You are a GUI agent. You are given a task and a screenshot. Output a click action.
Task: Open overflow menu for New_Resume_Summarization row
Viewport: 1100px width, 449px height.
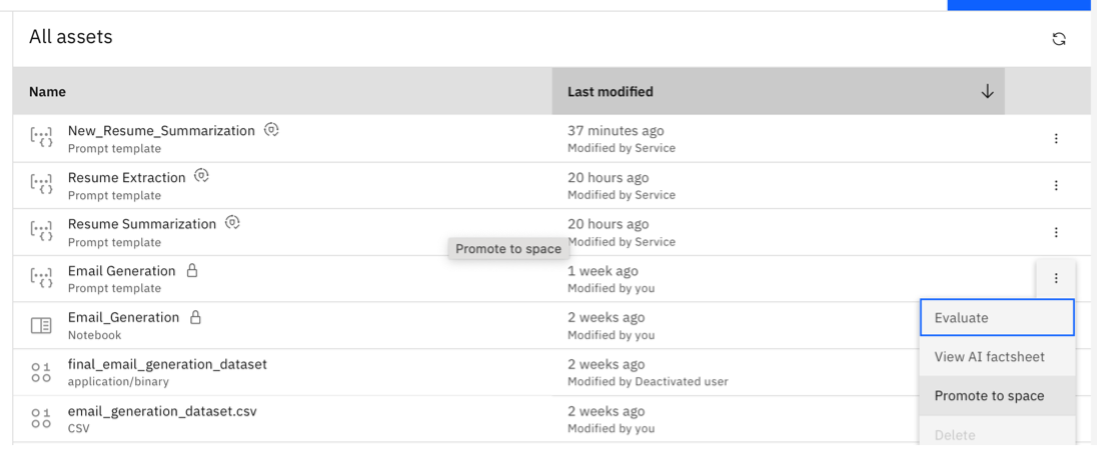click(1056, 139)
